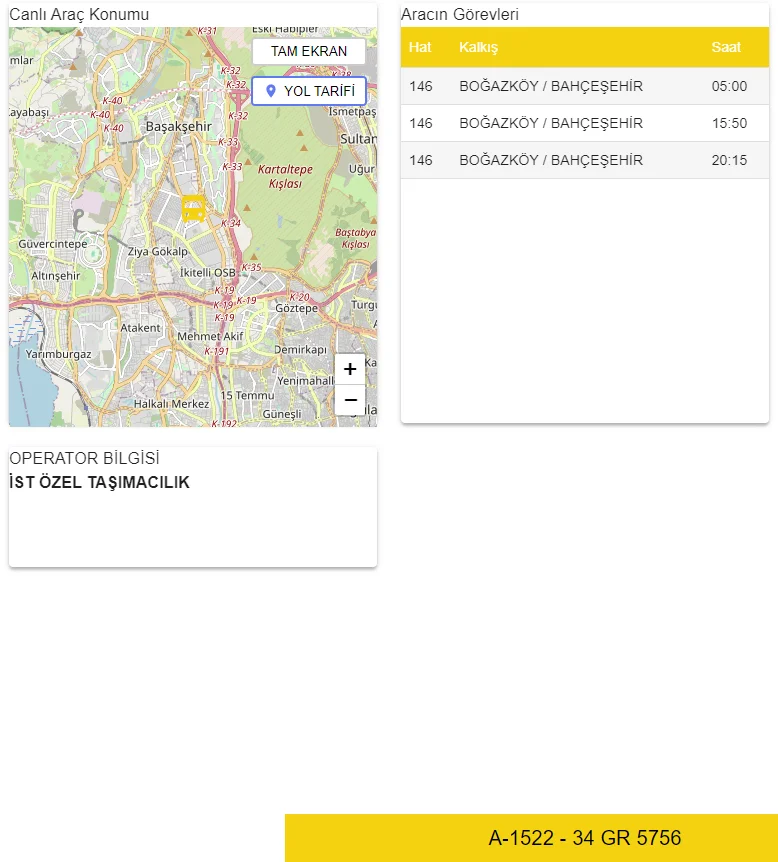The image size is (778, 862).
Task: Select the 05:00 departure task row
Action: click(584, 86)
